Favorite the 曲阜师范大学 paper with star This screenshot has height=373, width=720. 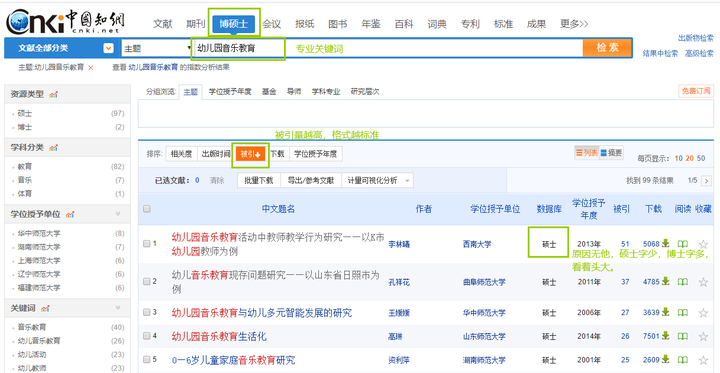point(703,282)
